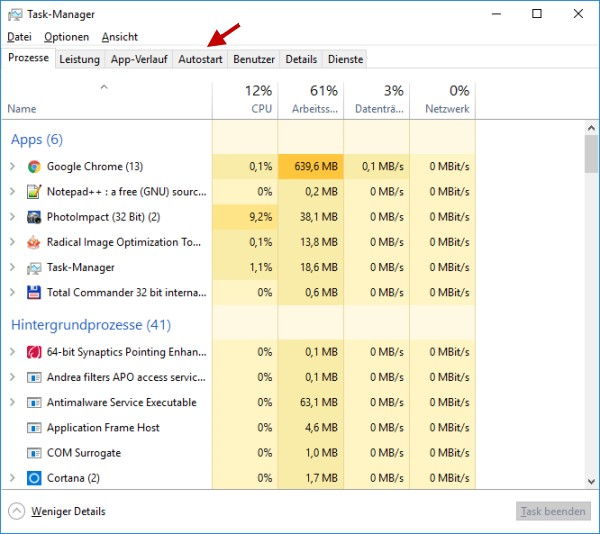The width and height of the screenshot is (600, 534).
Task: Switch to the App-Verlauf tab
Action: click(x=139, y=59)
